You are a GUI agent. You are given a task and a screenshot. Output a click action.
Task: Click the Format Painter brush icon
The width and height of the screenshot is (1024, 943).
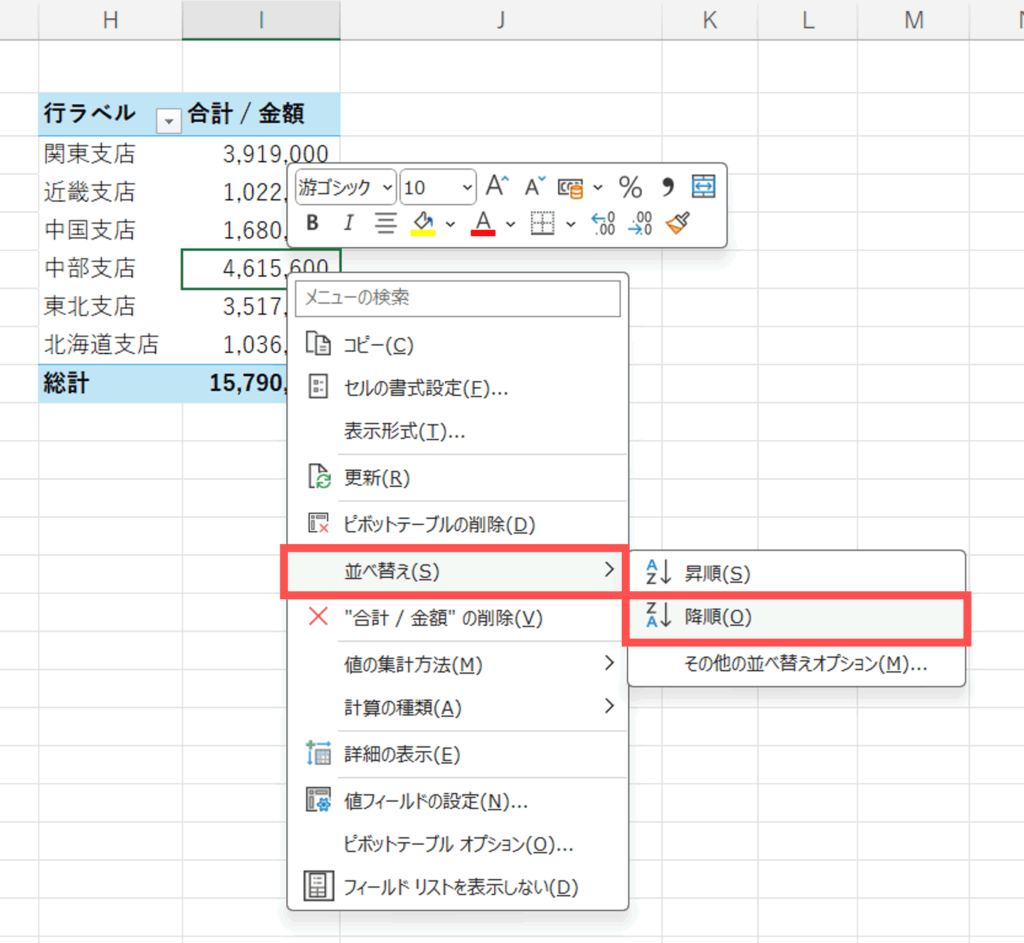pos(678,223)
